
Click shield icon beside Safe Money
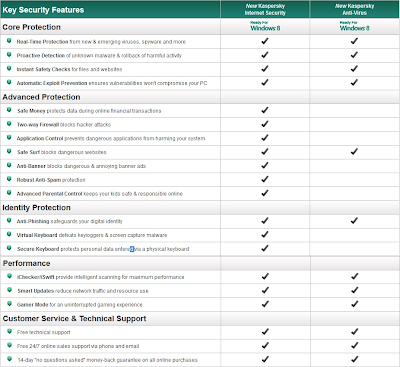[x=9, y=110]
